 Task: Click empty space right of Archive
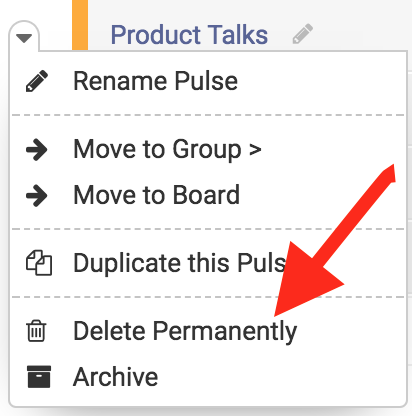click(283, 377)
